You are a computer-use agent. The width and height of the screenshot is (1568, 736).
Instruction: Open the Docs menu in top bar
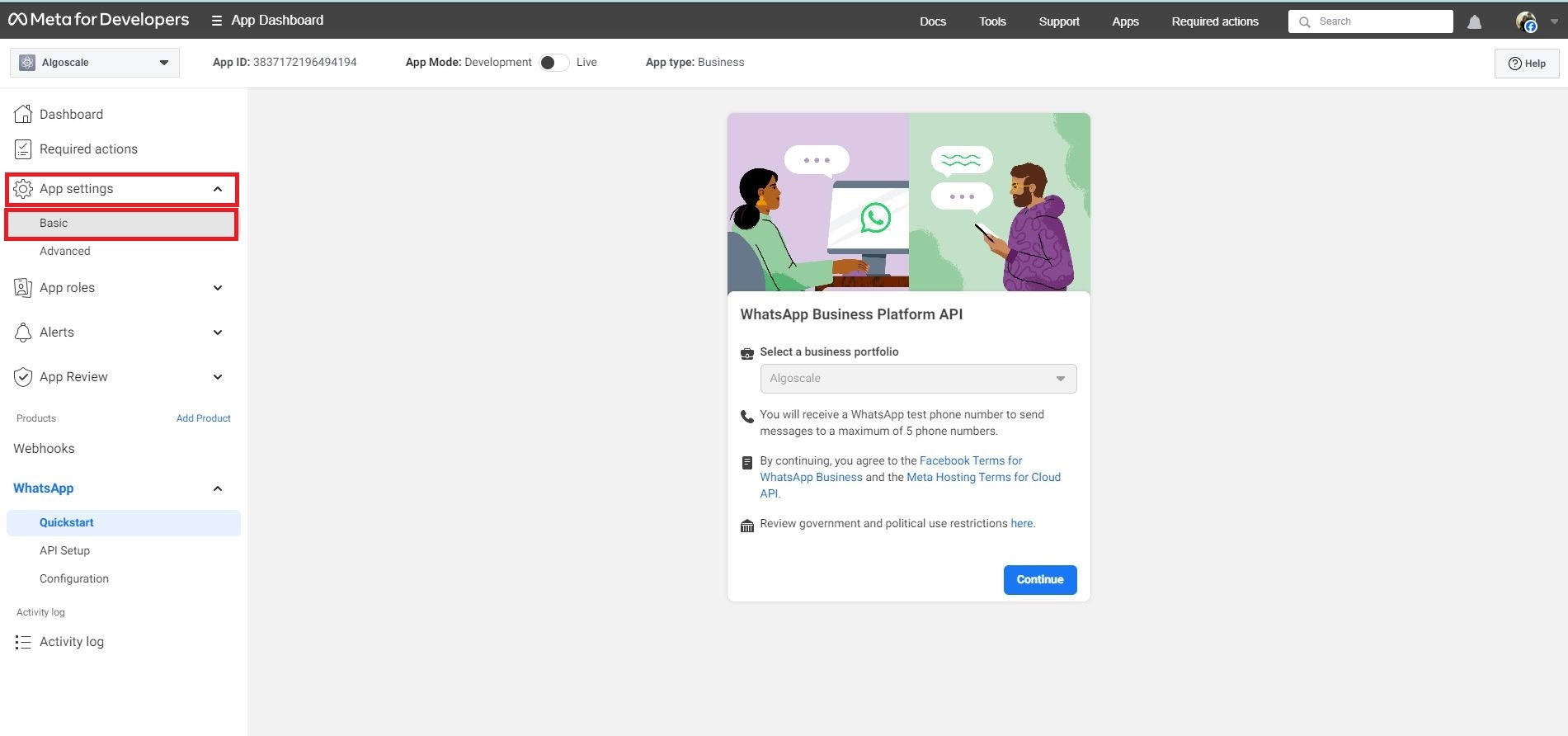933,21
